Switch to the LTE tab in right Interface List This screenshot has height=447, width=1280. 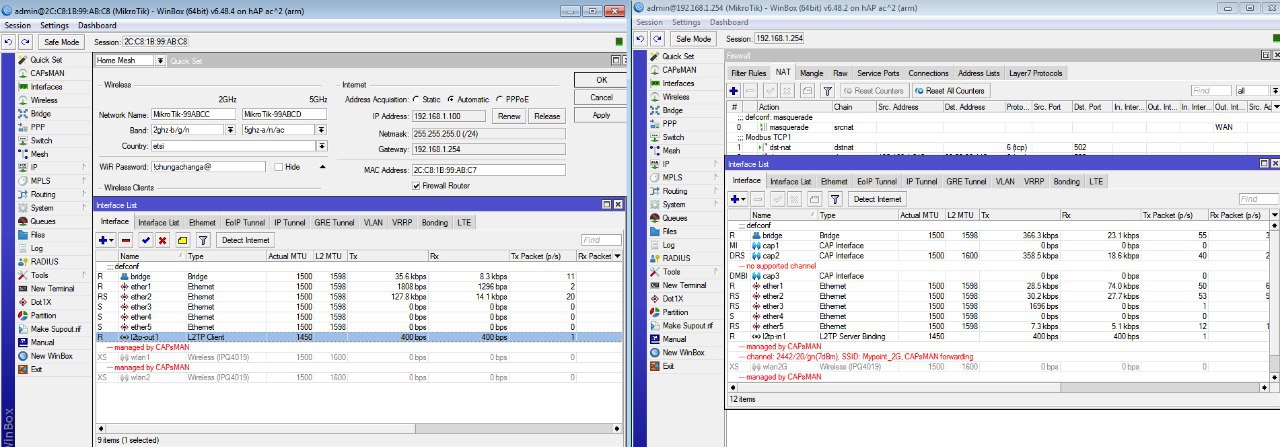tap(1096, 181)
